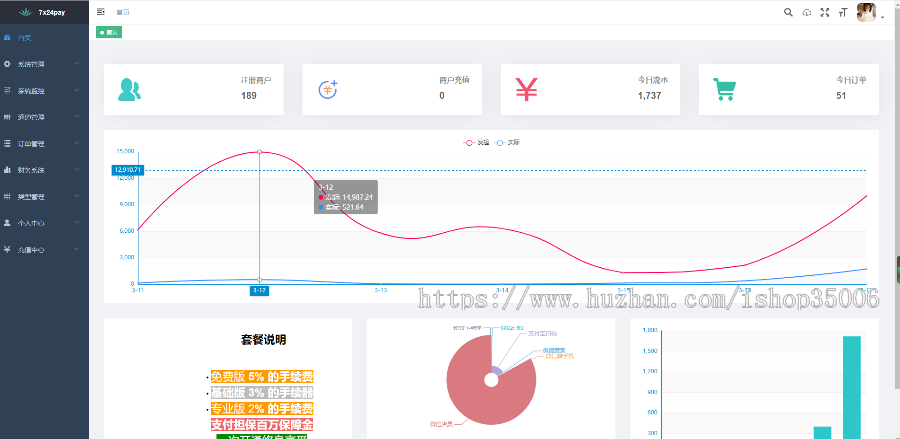This screenshot has height=439, width=900.
Task: Select the green 首页 page tab
Action: pos(109,33)
